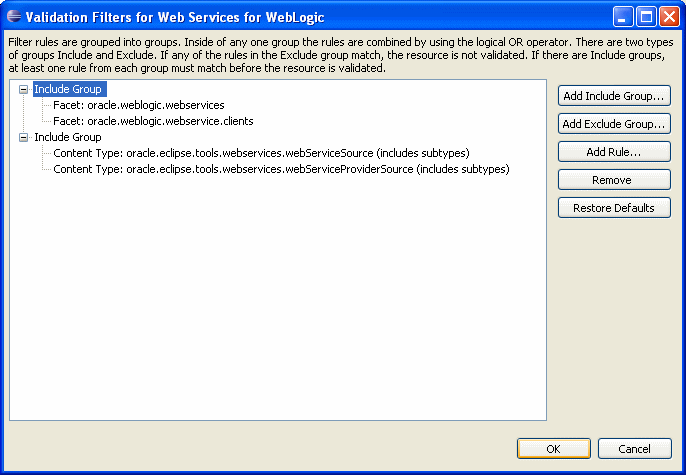Screen dimensions: 686x475
Task: Close the dialog with the red X
Action: pyautogui.click(x=669, y=17)
